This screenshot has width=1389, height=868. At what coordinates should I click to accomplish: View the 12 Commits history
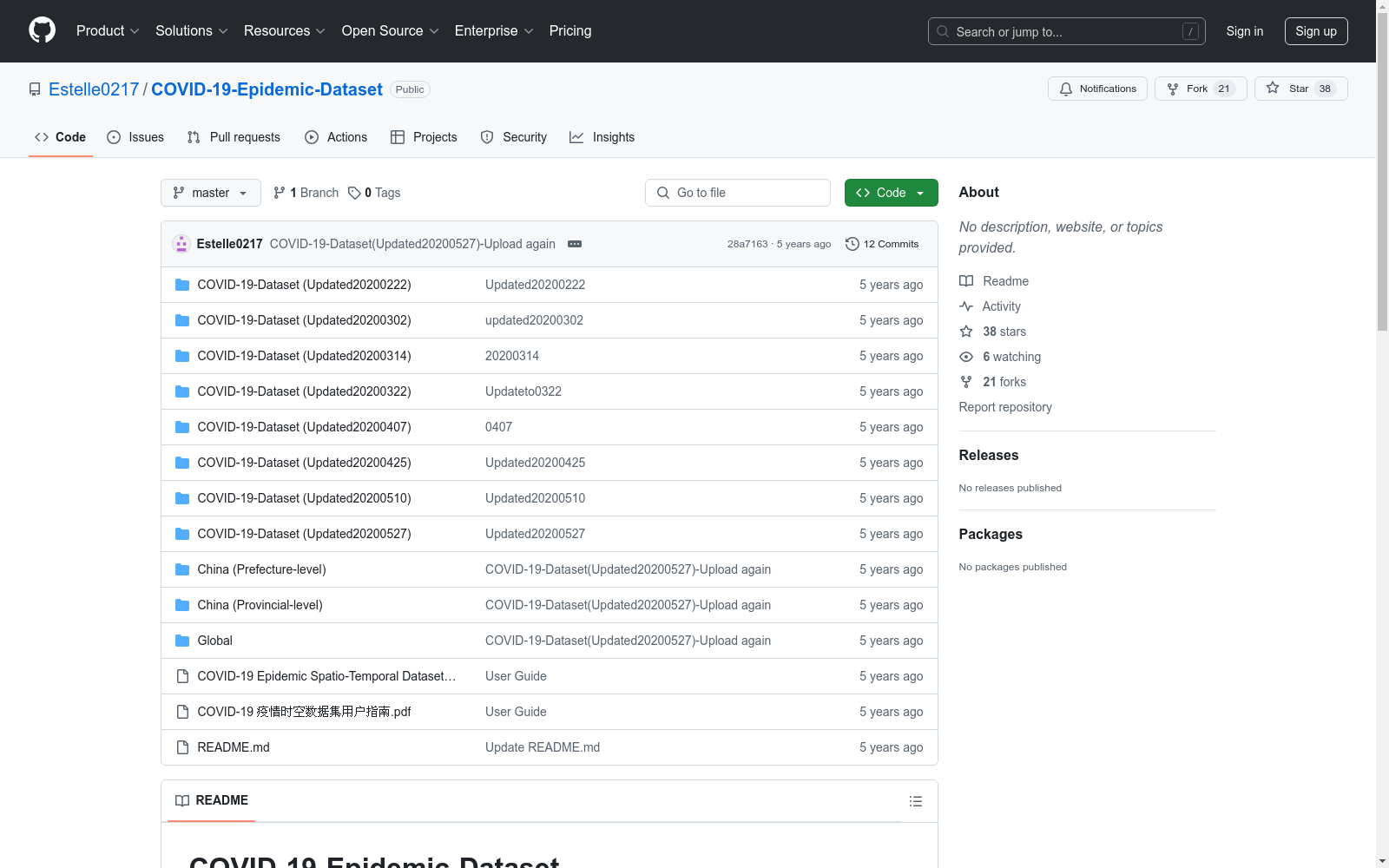(x=882, y=244)
